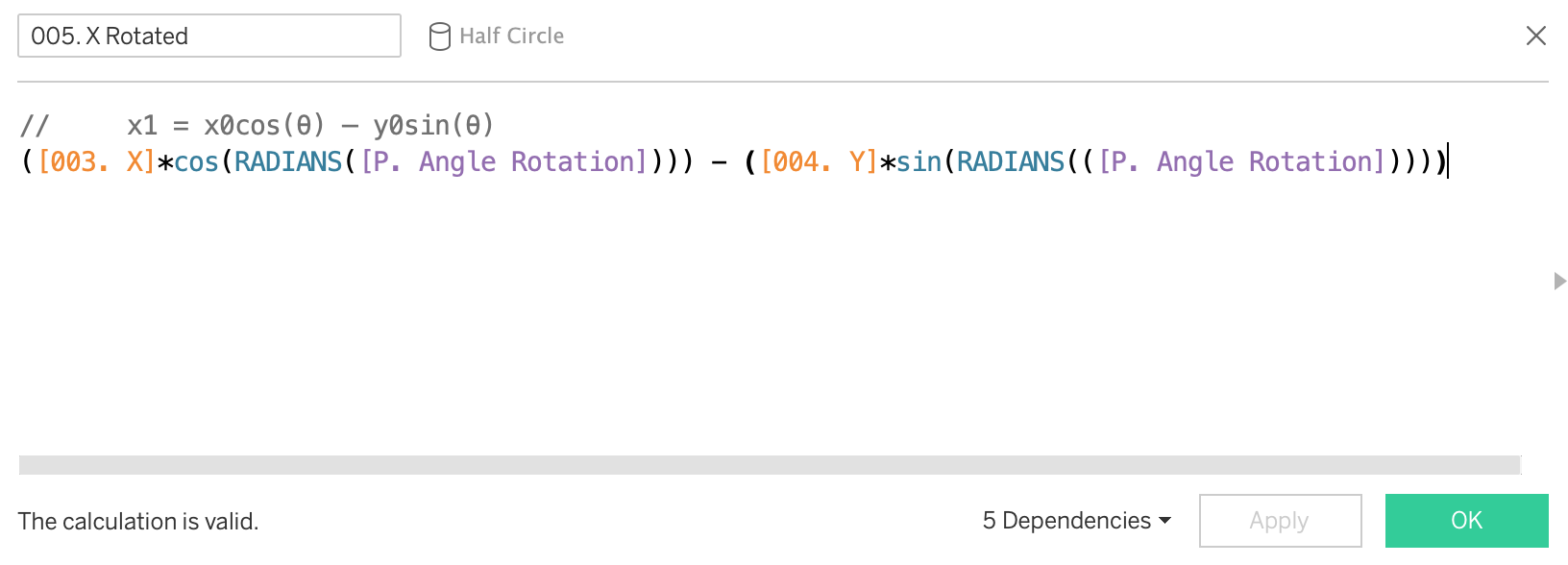
Task: Click the horizontal scrollbar under the formula
Action: click(x=769, y=465)
